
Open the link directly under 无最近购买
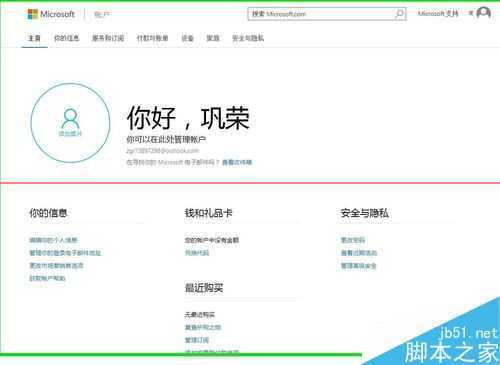203,327
